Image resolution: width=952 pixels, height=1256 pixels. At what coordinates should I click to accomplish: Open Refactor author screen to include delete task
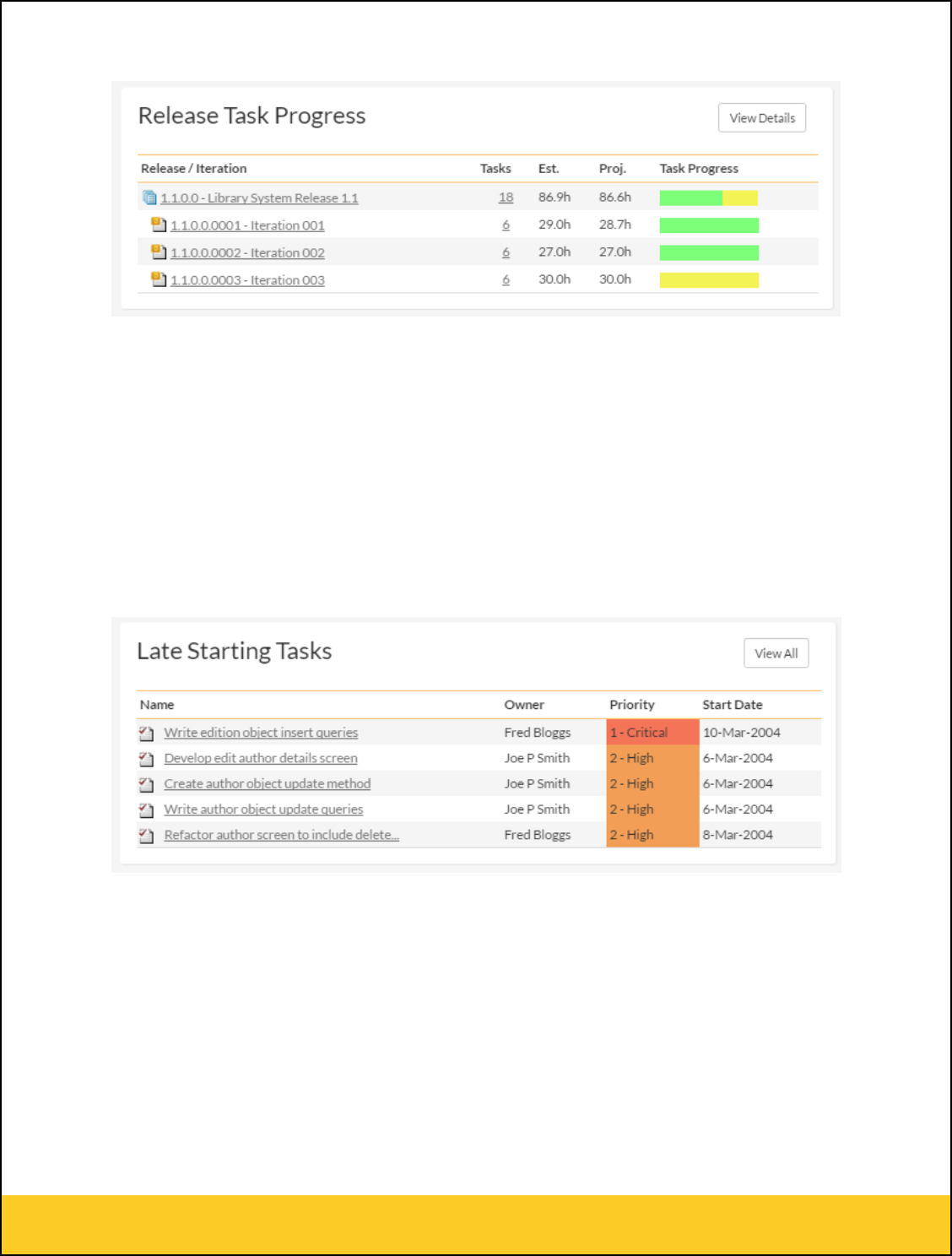281,835
